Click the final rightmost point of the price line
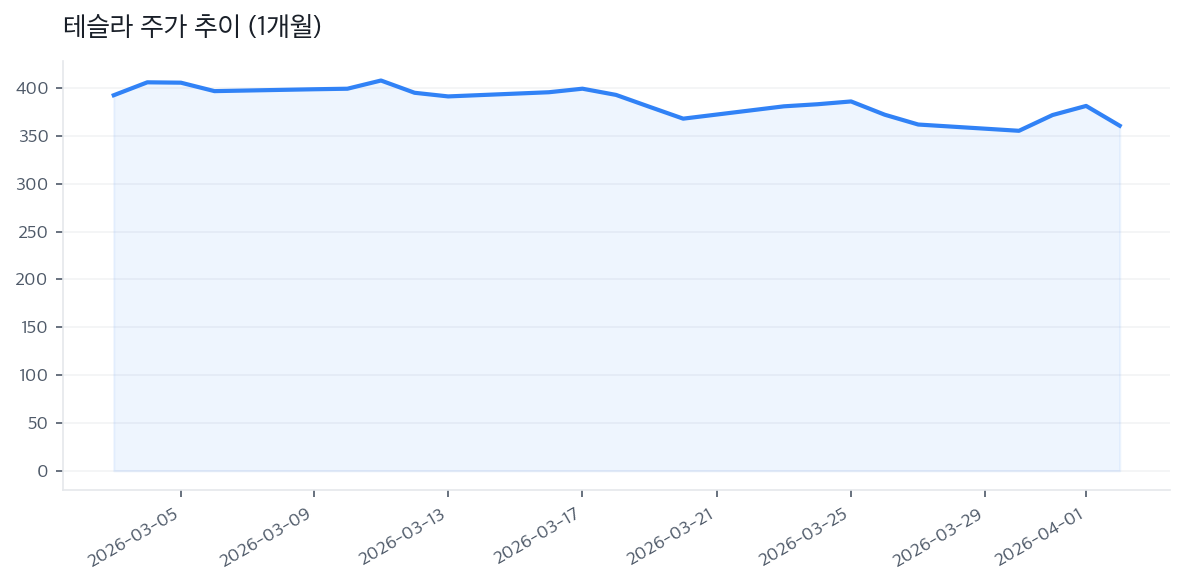Screen dimensions: 1185x585 point(1120,126)
